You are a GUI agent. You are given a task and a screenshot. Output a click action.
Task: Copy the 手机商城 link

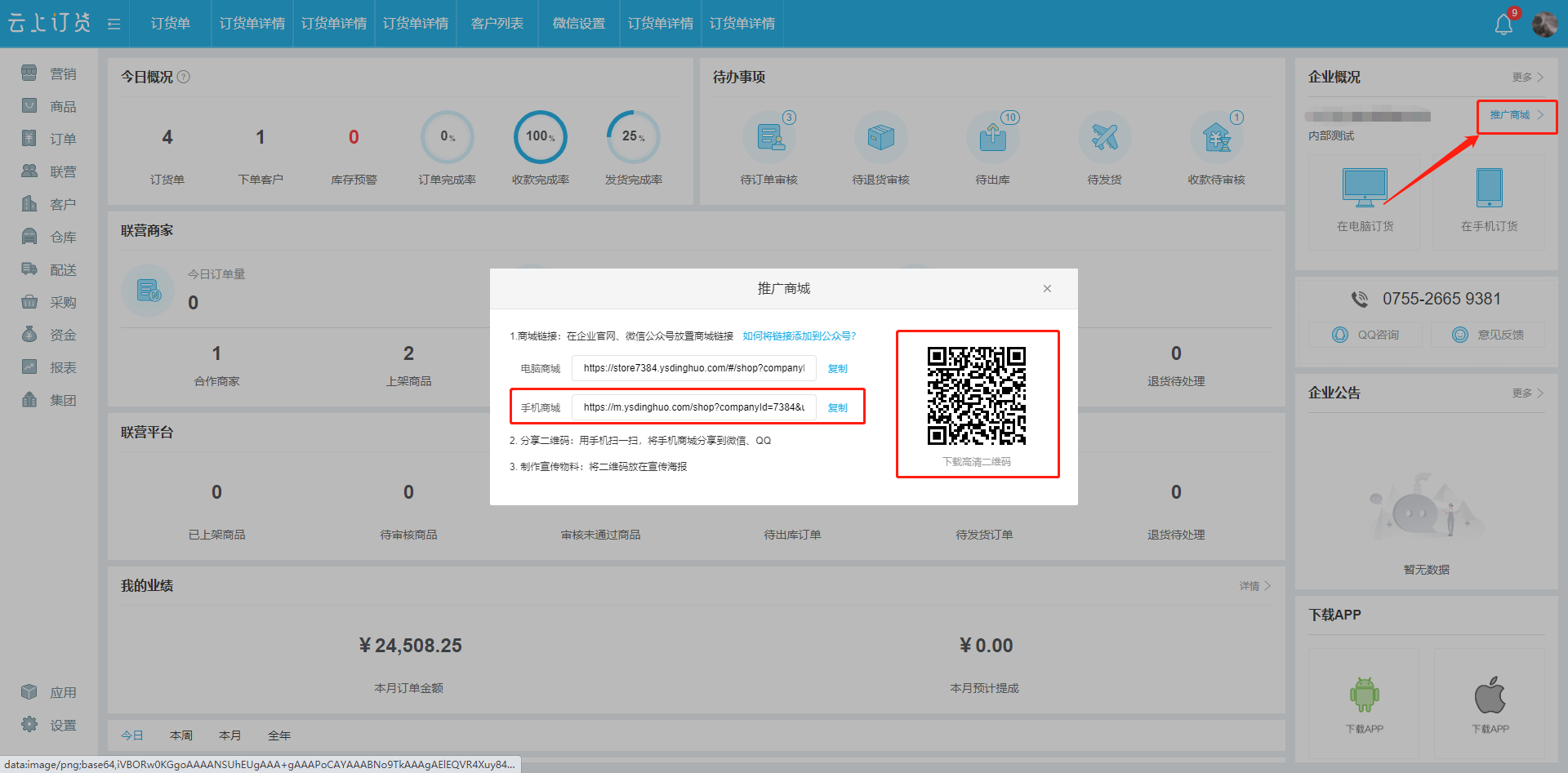(x=838, y=408)
